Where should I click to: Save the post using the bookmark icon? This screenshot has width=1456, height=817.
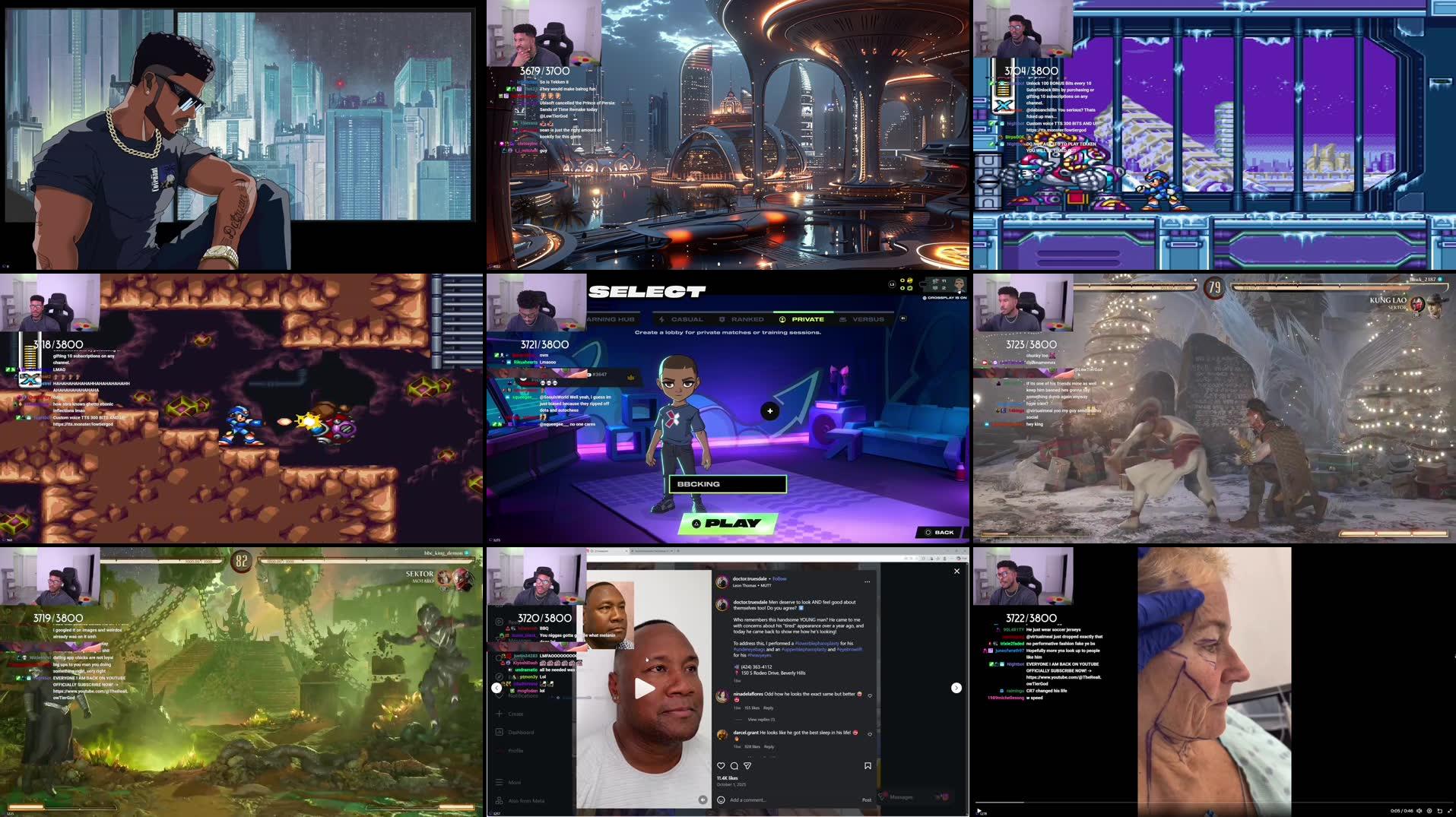click(868, 766)
